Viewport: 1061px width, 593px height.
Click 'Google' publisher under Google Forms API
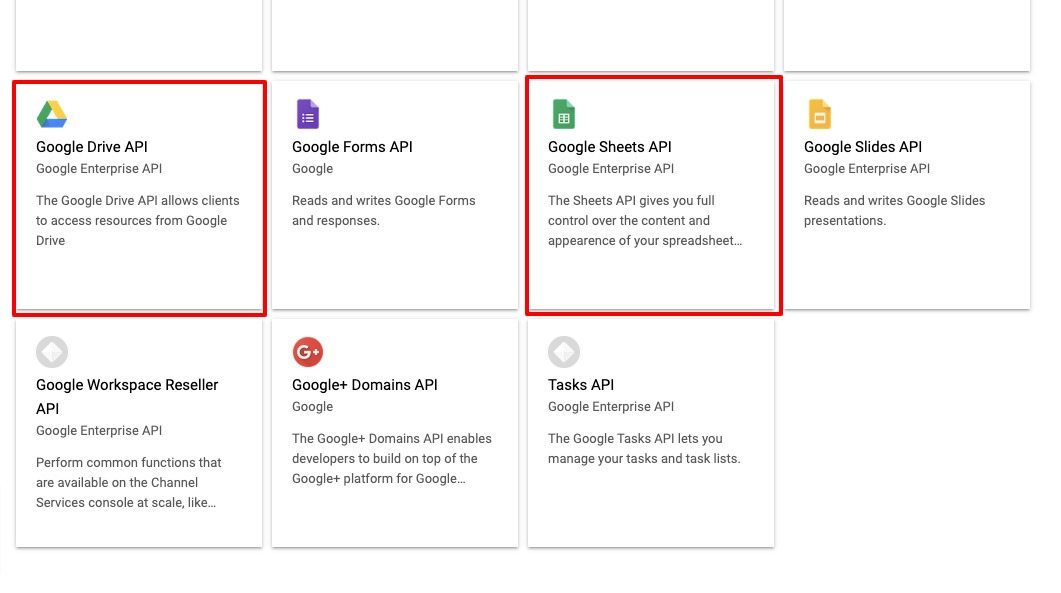(312, 169)
